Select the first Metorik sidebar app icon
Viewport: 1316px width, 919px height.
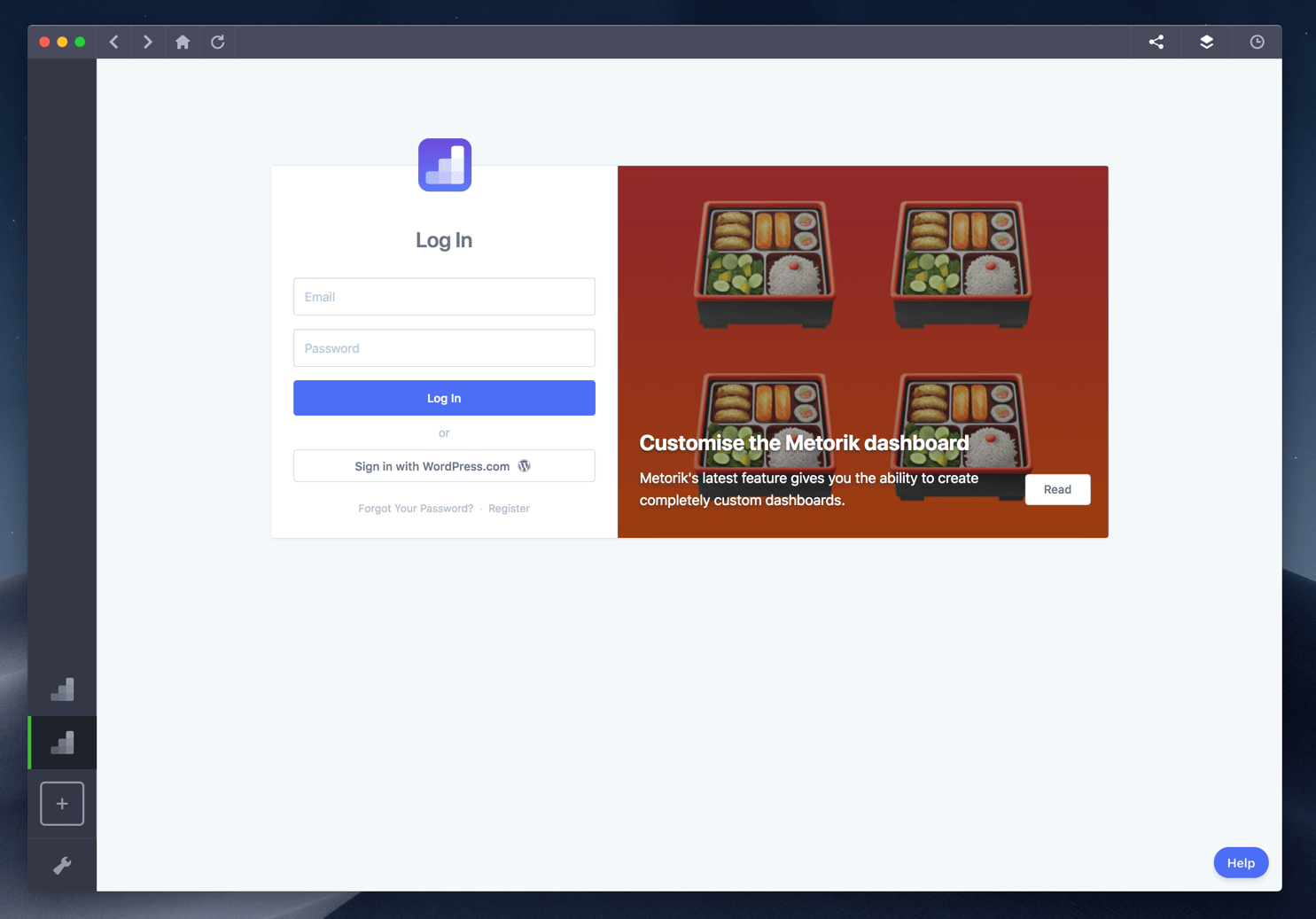[x=62, y=689]
